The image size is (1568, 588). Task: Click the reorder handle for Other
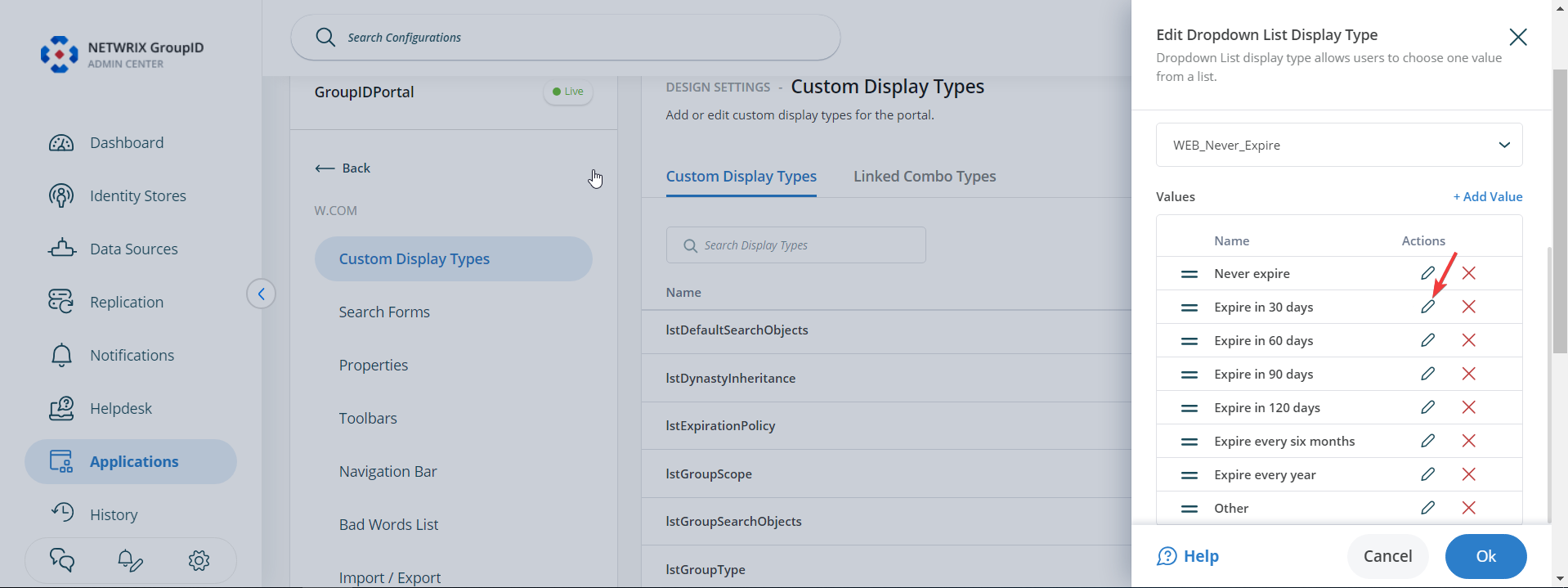point(1189,509)
